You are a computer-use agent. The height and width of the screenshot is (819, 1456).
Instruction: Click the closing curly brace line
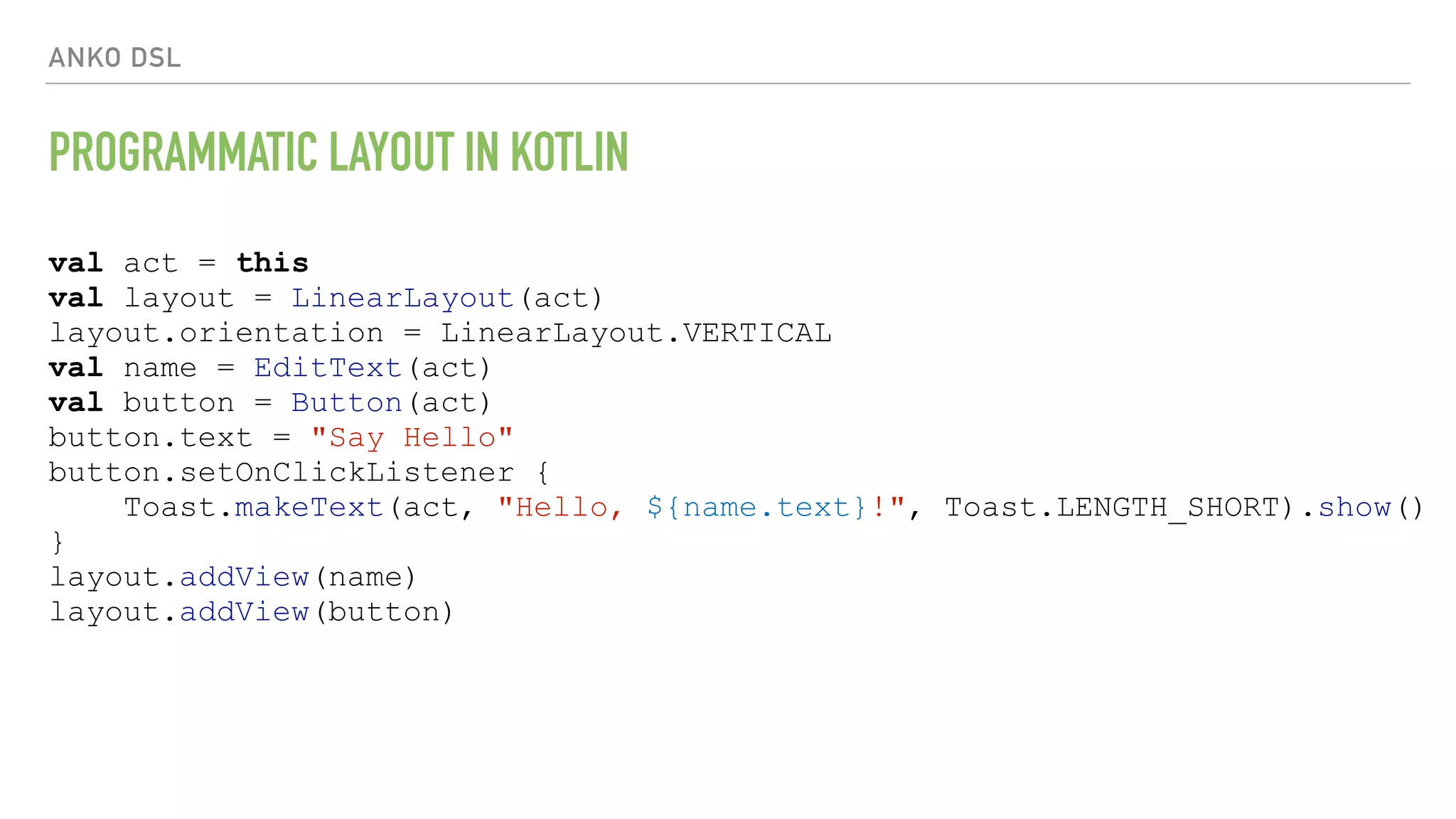point(58,542)
